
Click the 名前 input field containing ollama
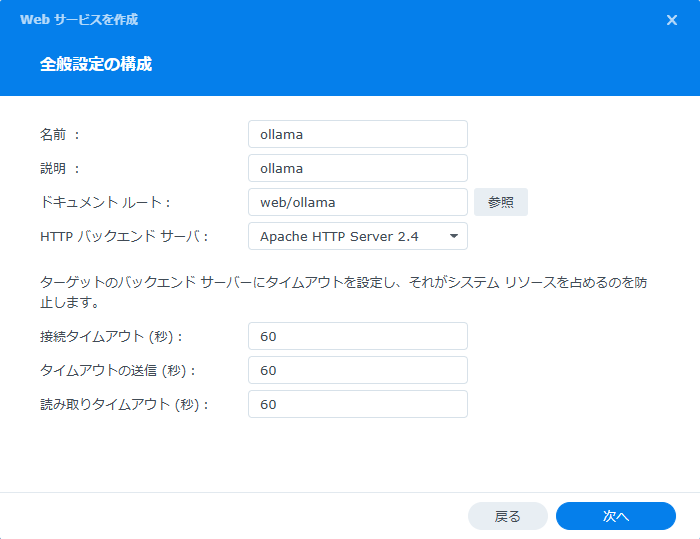[x=358, y=134]
